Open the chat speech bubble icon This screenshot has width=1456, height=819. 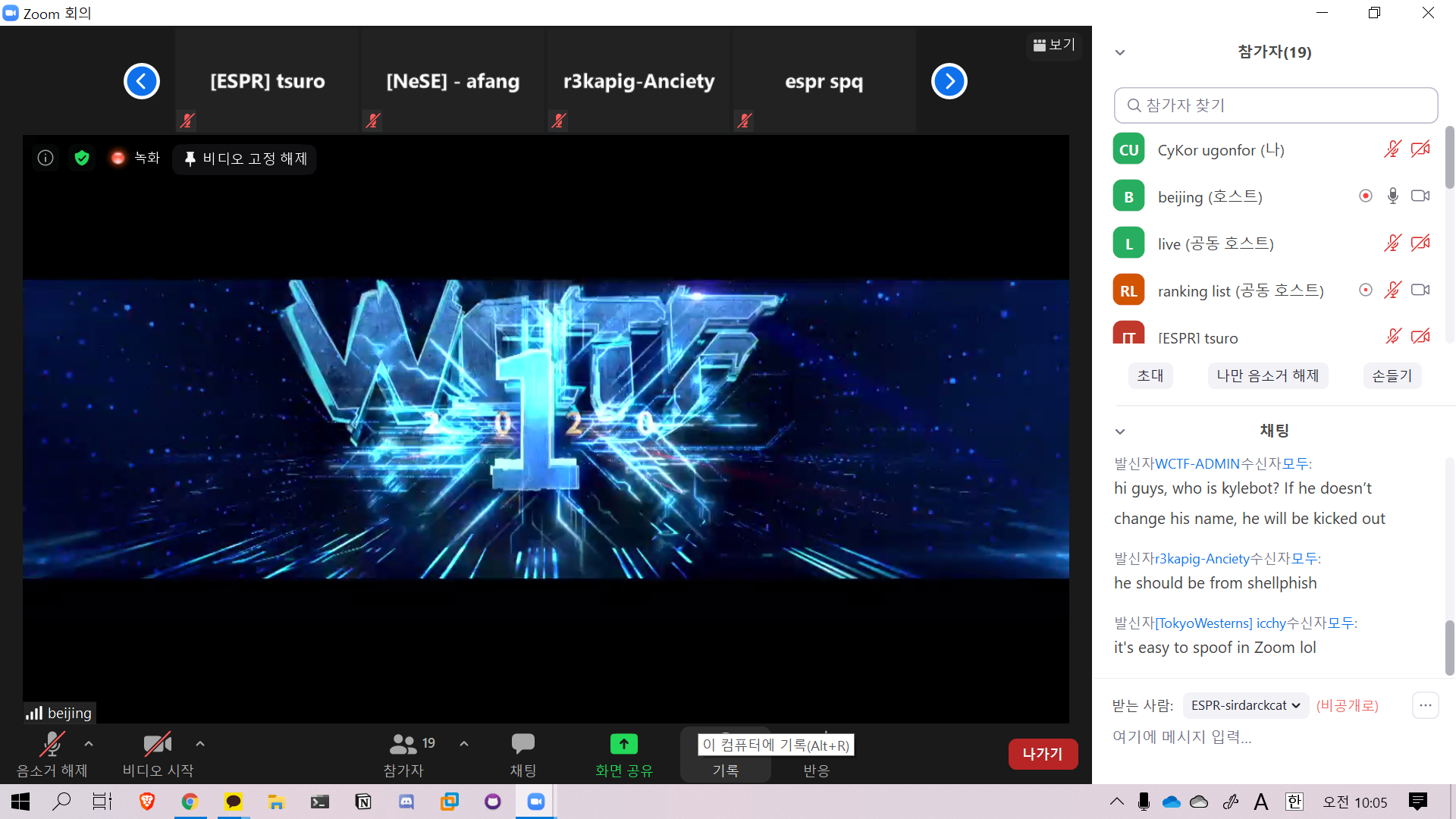coord(522,744)
